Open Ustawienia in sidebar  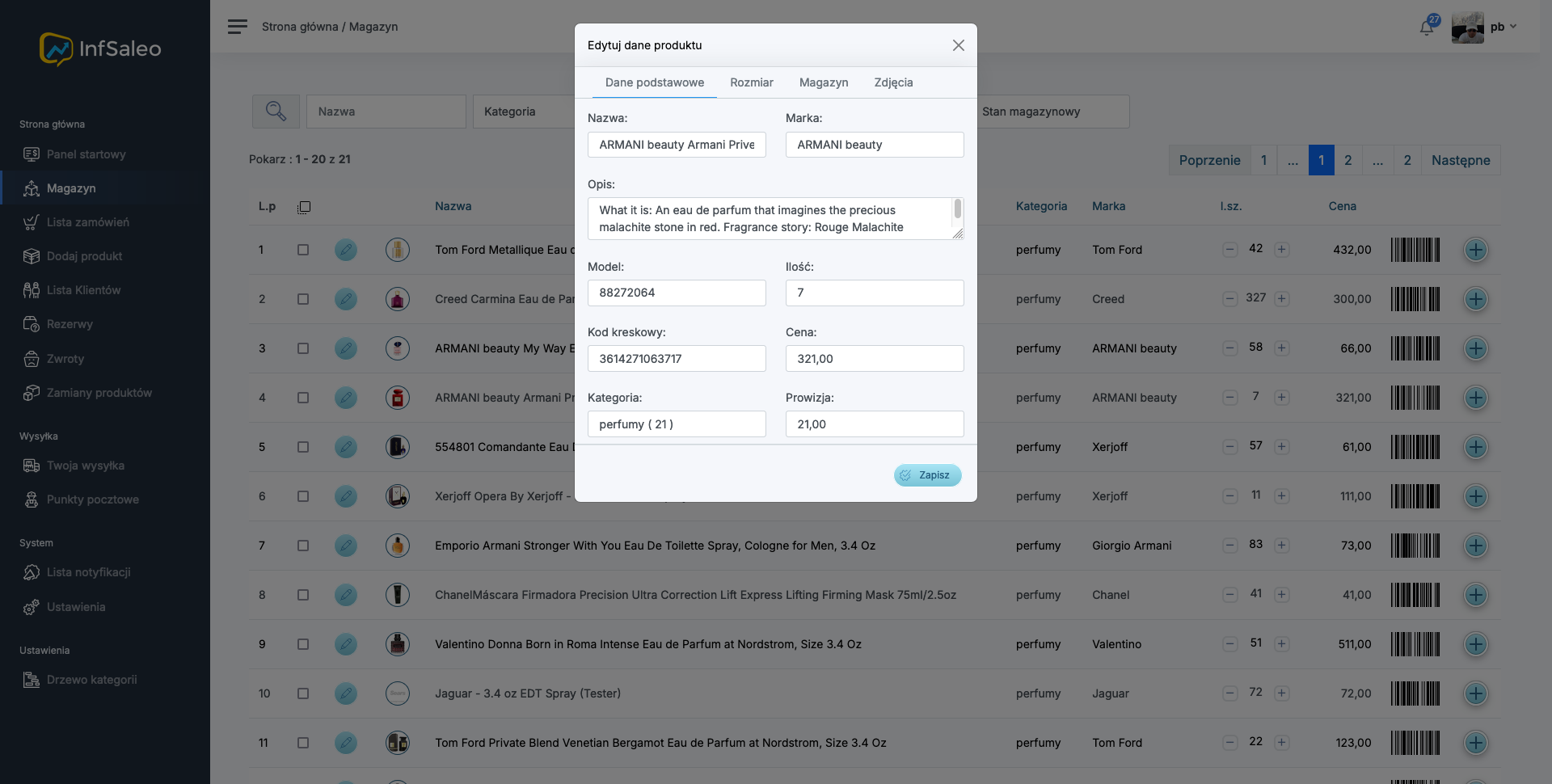tap(75, 607)
